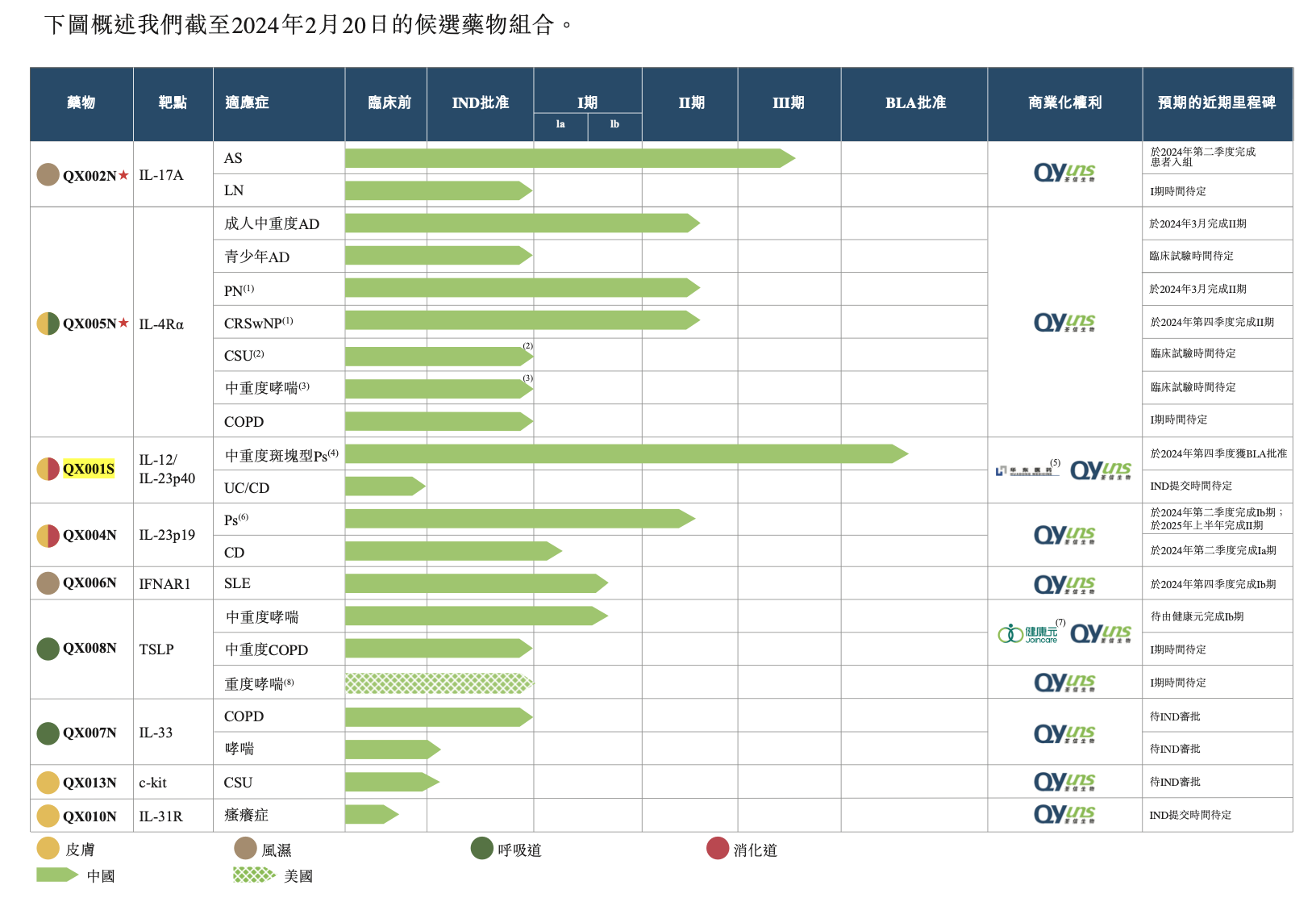Click the yellow-green circle beside QX005N
The height and width of the screenshot is (902, 1316).
click(48, 324)
